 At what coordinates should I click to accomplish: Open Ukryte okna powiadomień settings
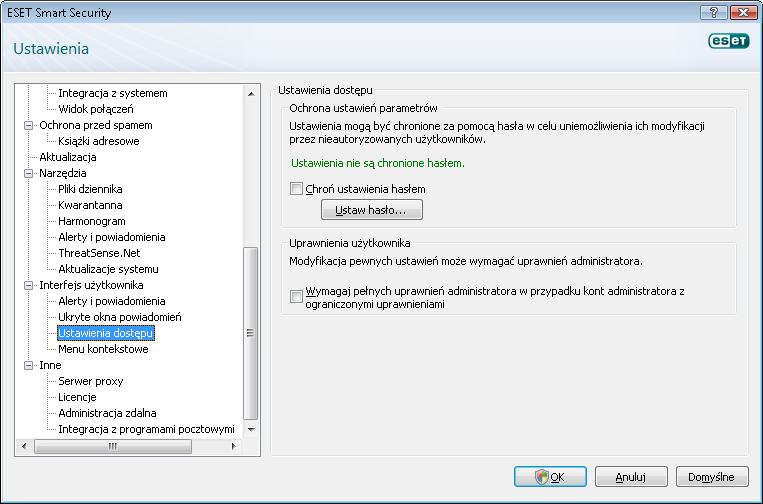(120, 317)
